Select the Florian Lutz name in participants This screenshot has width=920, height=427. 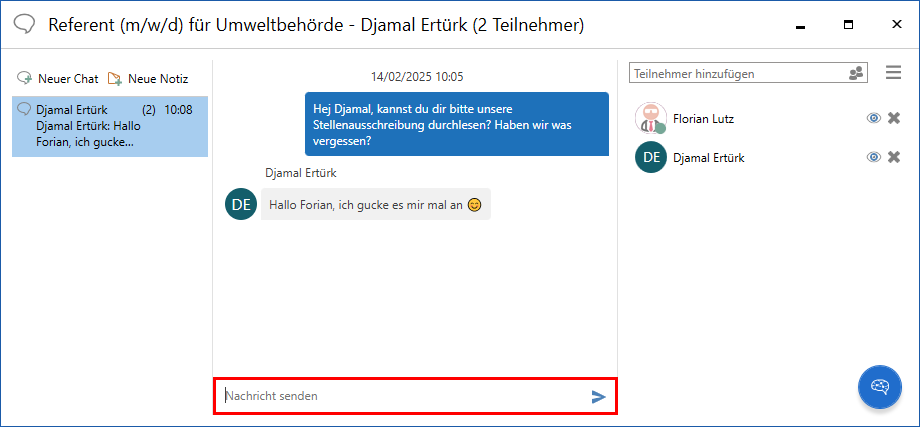point(703,118)
